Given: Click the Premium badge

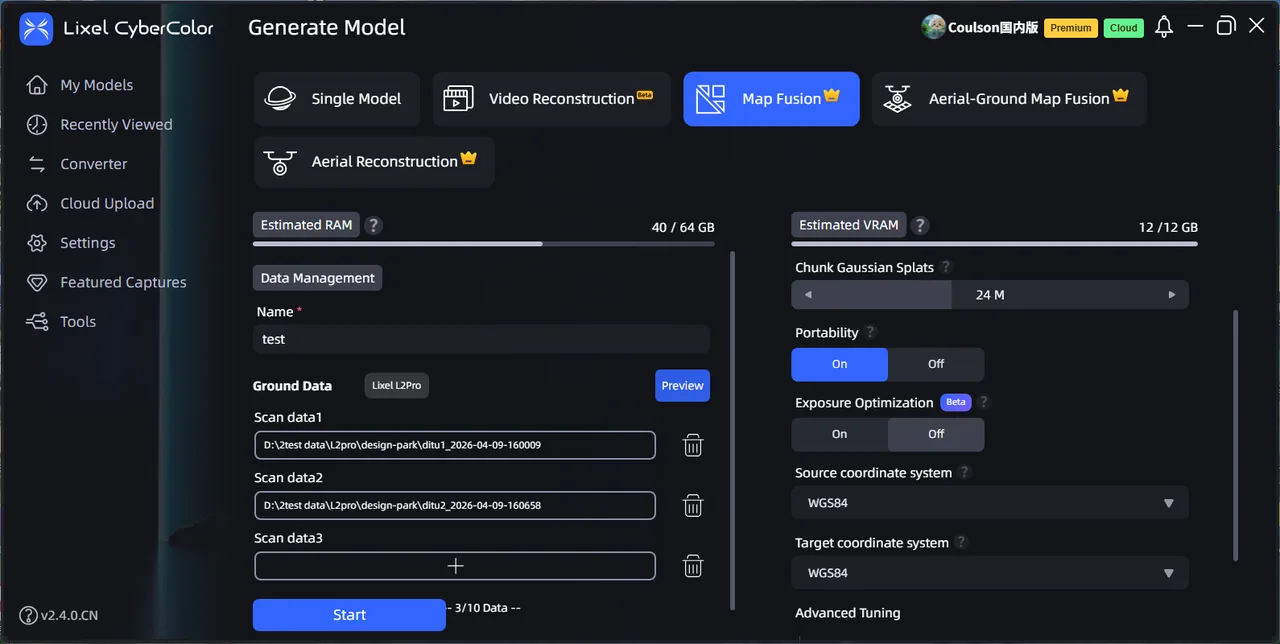Looking at the screenshot, I should click(x=1071, y=28).
